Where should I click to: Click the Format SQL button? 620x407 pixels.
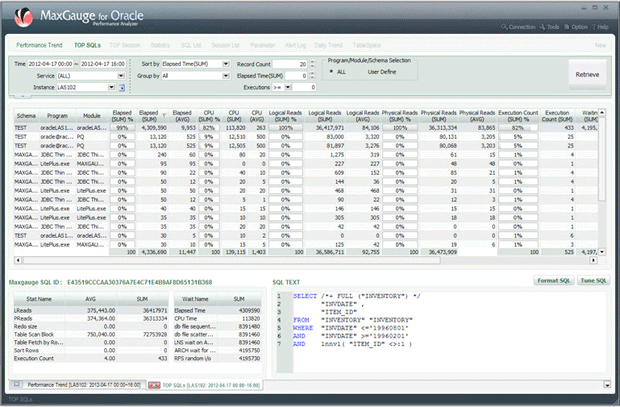[x=554, y=280]
